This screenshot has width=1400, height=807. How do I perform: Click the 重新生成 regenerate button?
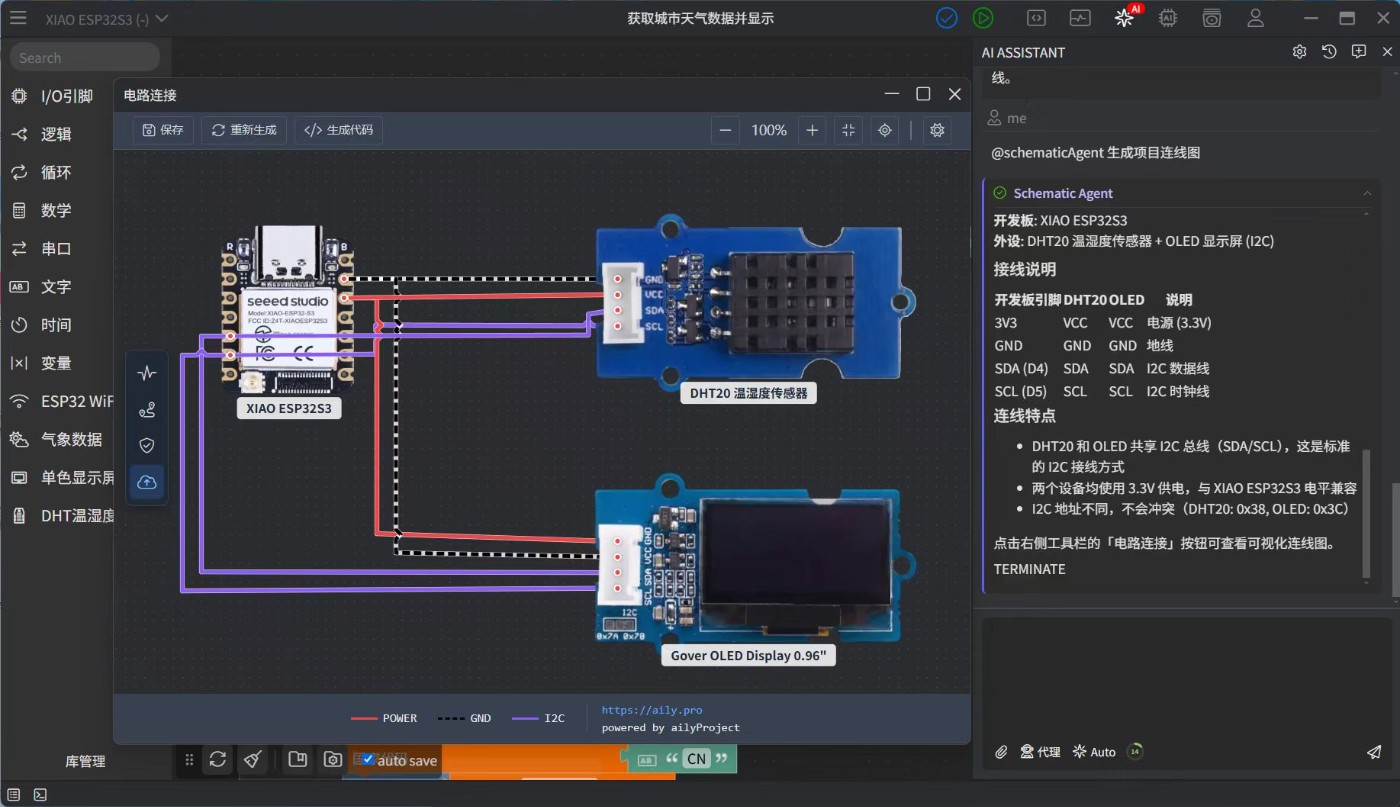click(x=244, y=130)
